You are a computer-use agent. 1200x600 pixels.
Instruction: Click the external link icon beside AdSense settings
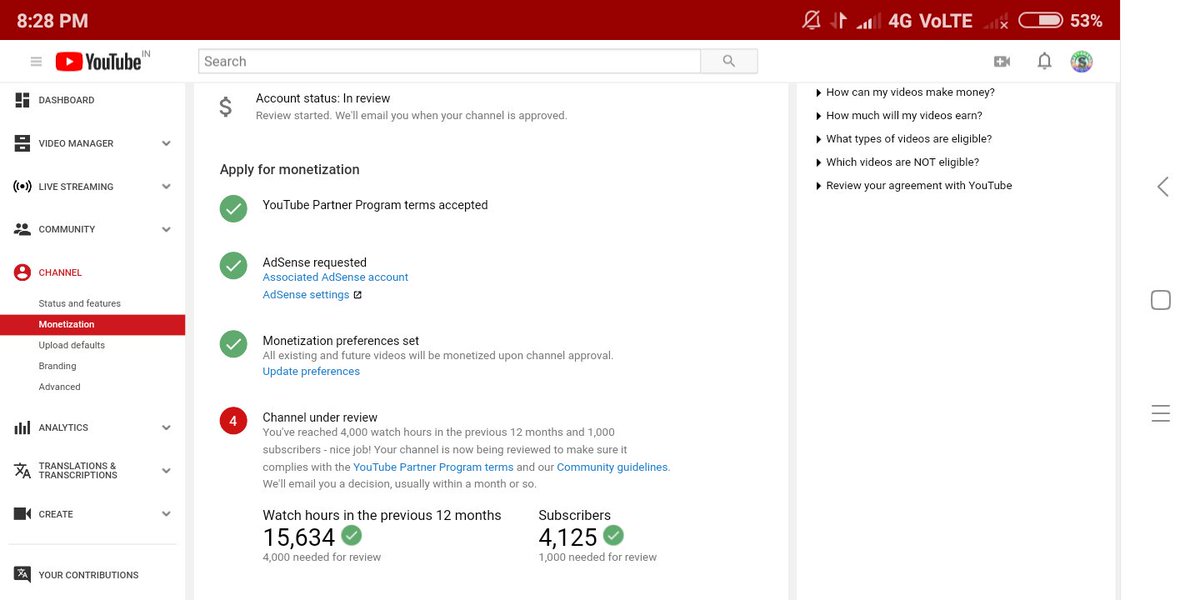coord(357,295)
